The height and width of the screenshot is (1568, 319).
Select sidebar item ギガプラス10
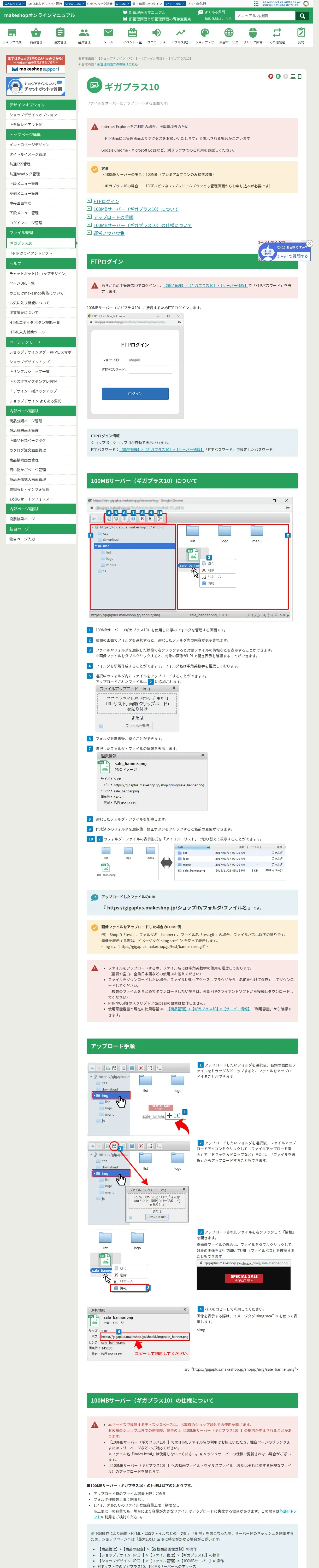41,243
